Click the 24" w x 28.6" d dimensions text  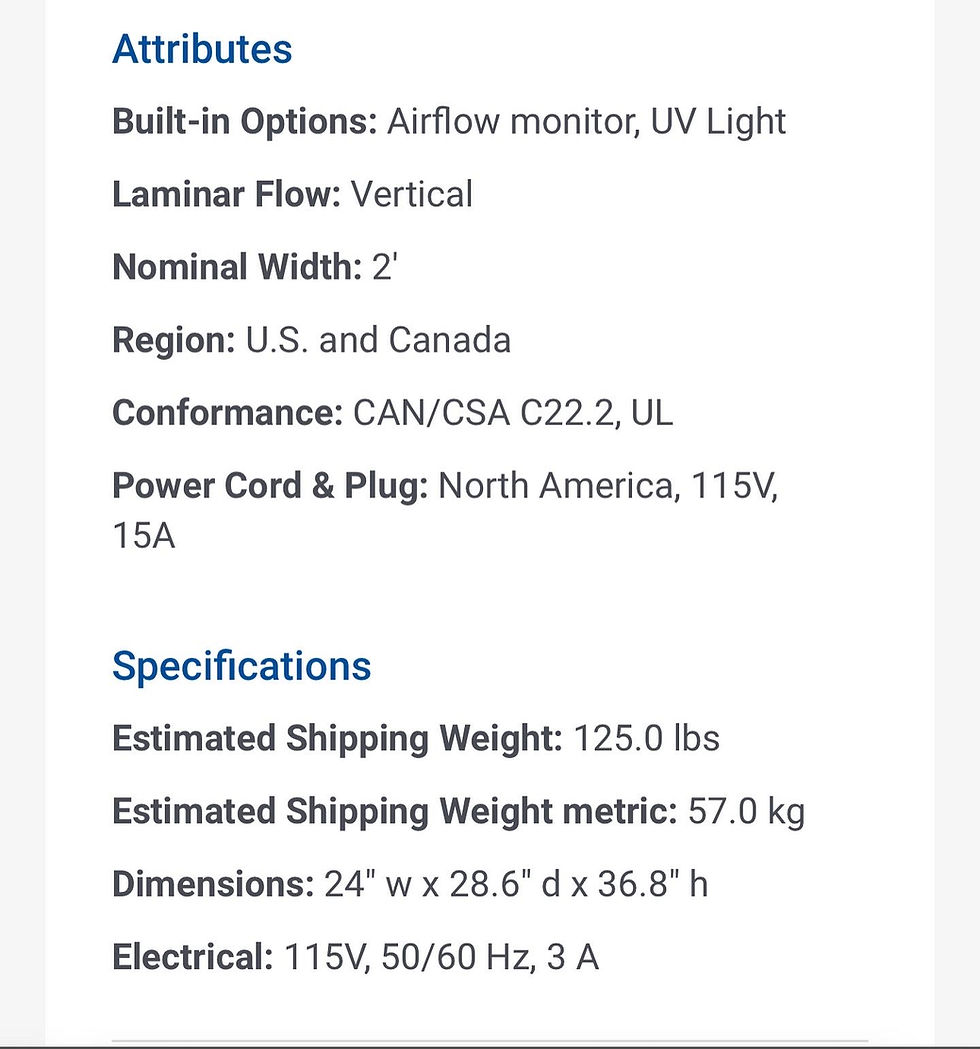pyautogui.click(x=442, y=884)
